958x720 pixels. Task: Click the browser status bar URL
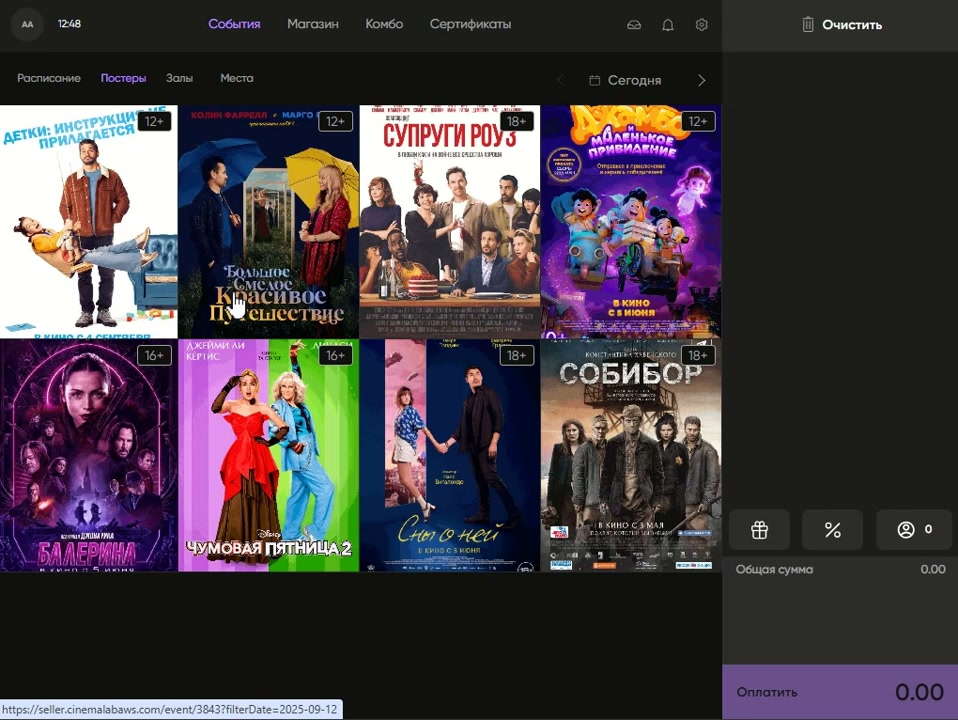pyautogui.click(x=170, y=710)
